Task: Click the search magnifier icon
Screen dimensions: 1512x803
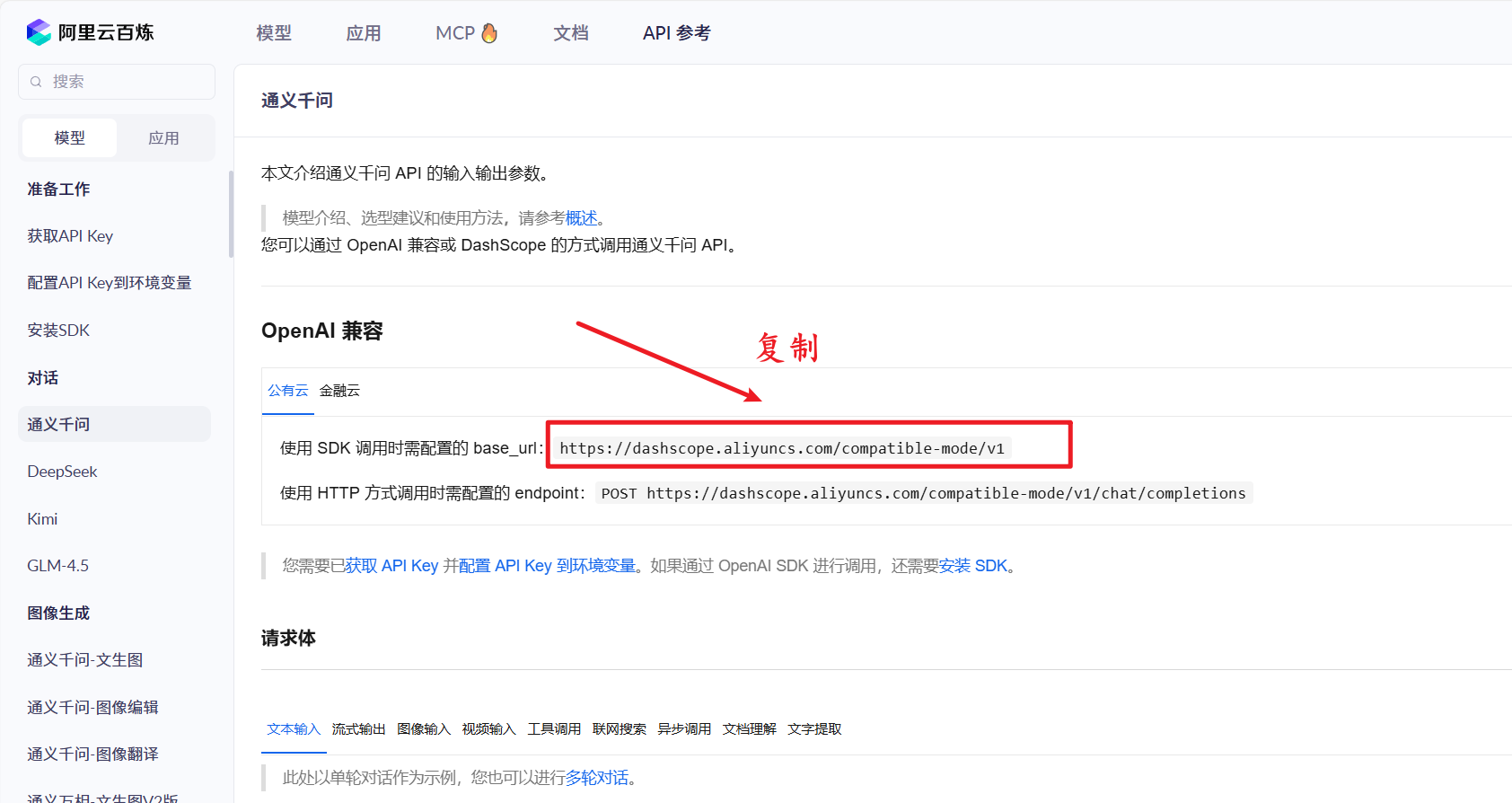Action: point(36,82)
